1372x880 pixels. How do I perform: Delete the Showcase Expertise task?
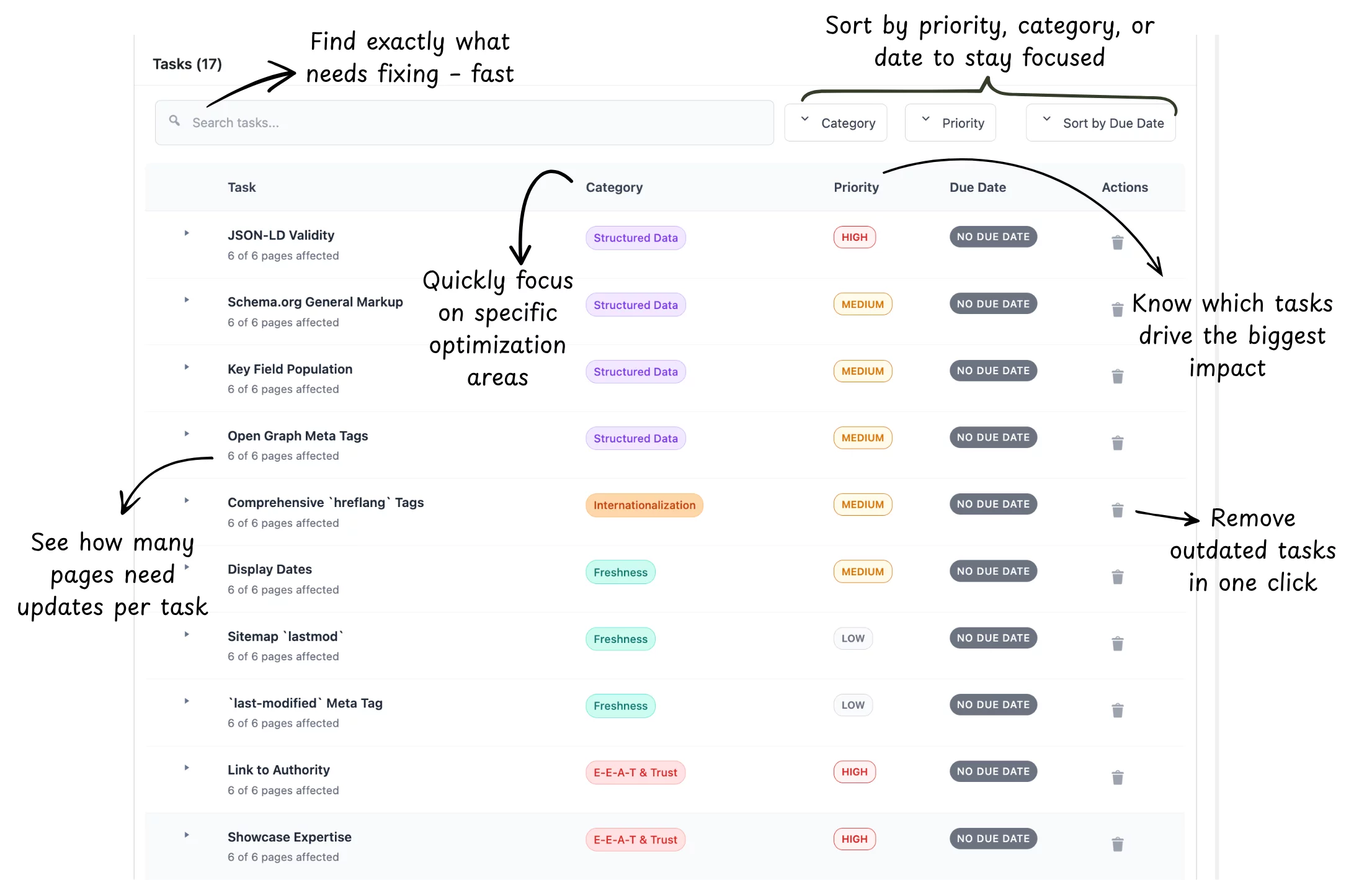pyautogui.click(x=1117, y=845)
